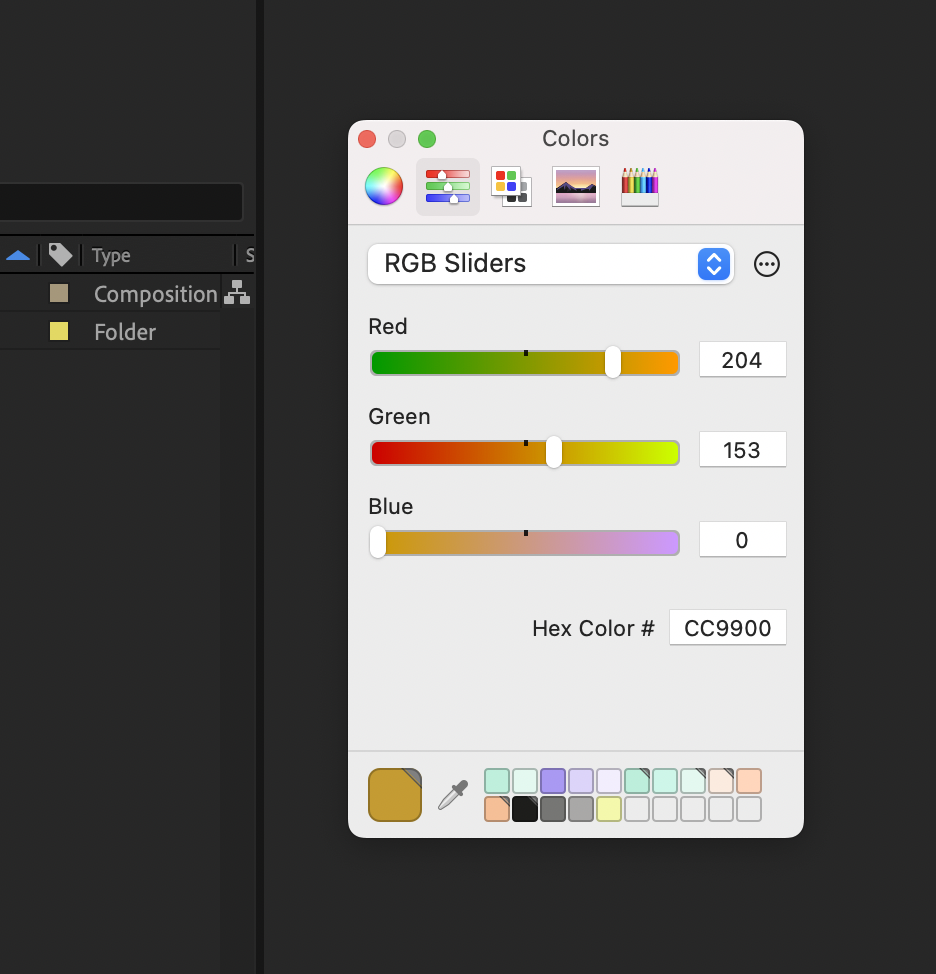This screenshot has width=936, height=974.
Task: Select the purple swatch in the palette
Action: [x=552, y=781]
